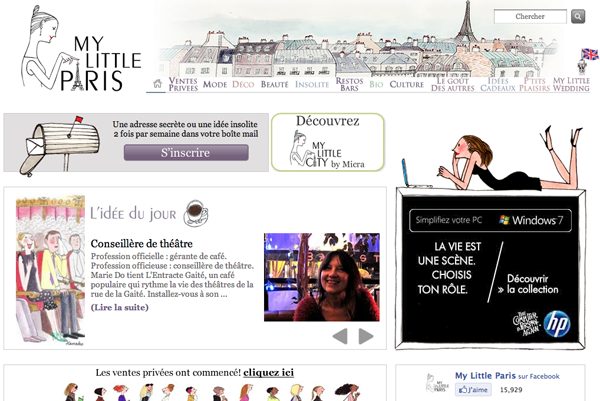Click the S'inscrire button
Screen dimensions: 600x401
[x=186, y=152]
